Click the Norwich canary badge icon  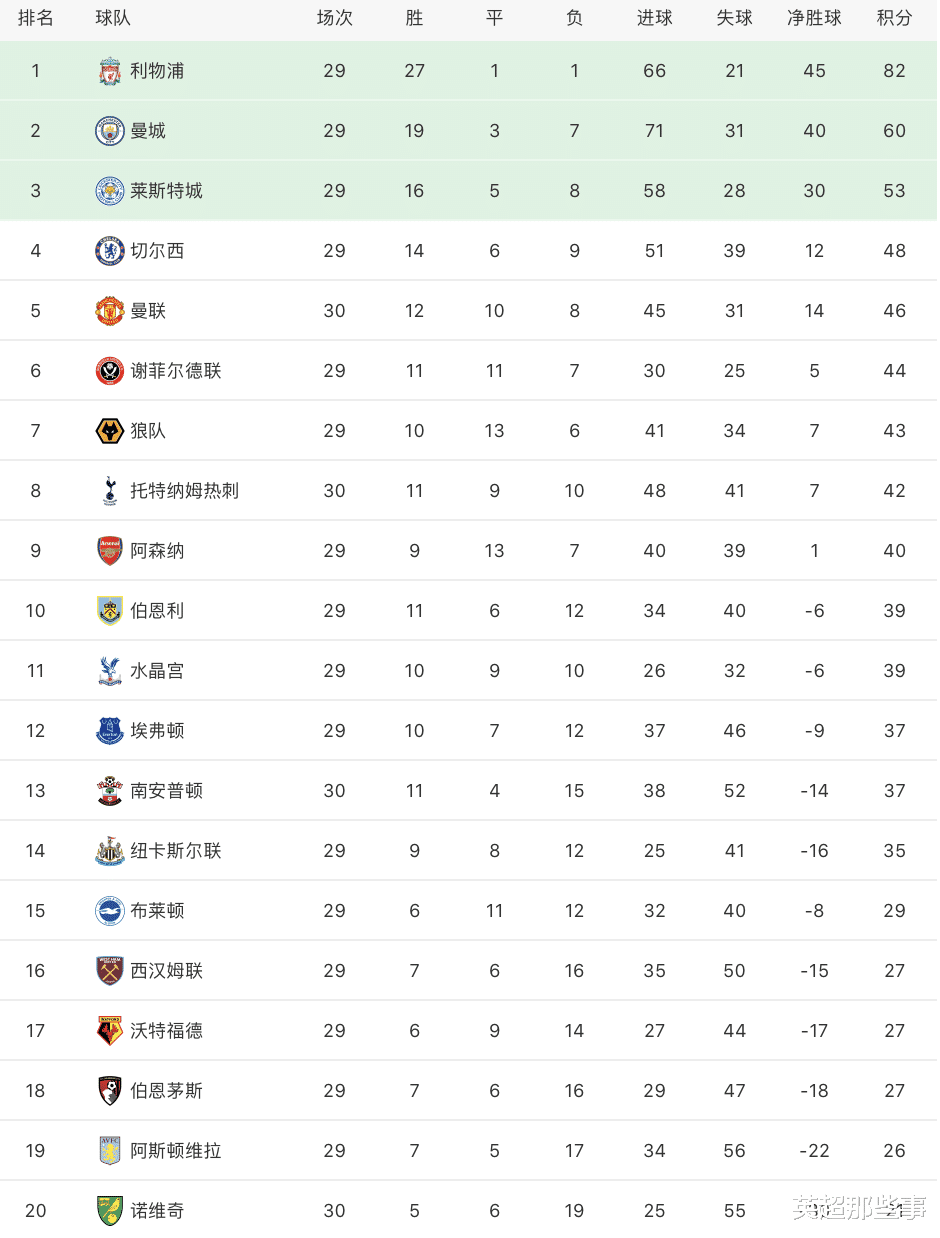pyautogui.click(x=109, y=1211)
